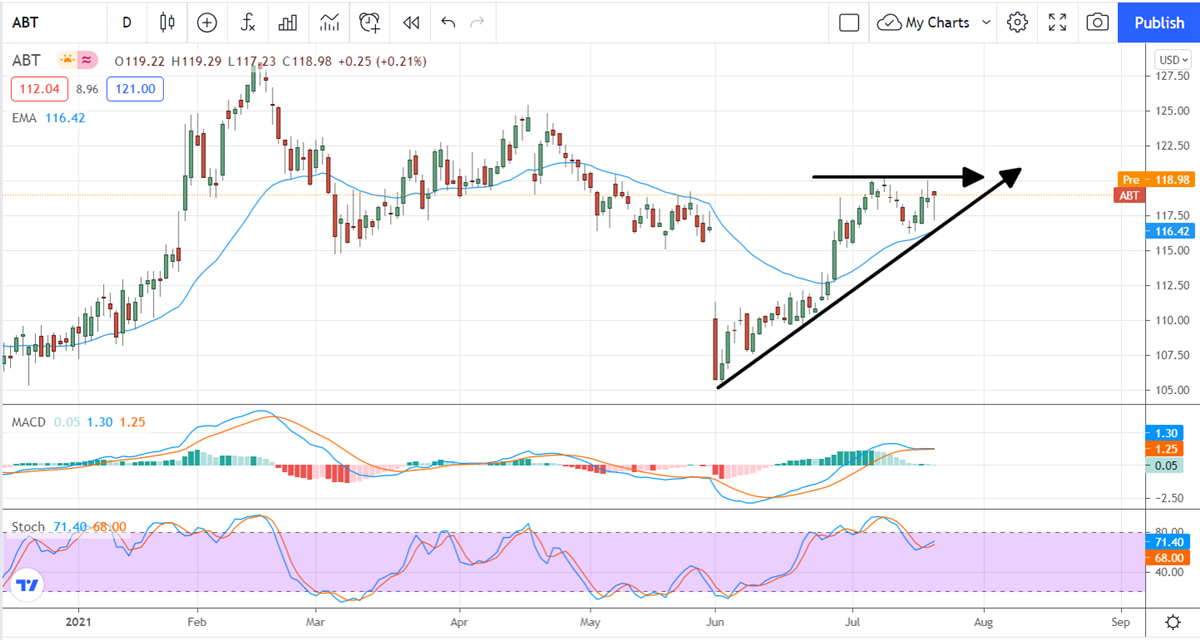Open indicator templates
Image resolution: width=1200 pixels, height=640 pixels.
click(x=328, y=22)
